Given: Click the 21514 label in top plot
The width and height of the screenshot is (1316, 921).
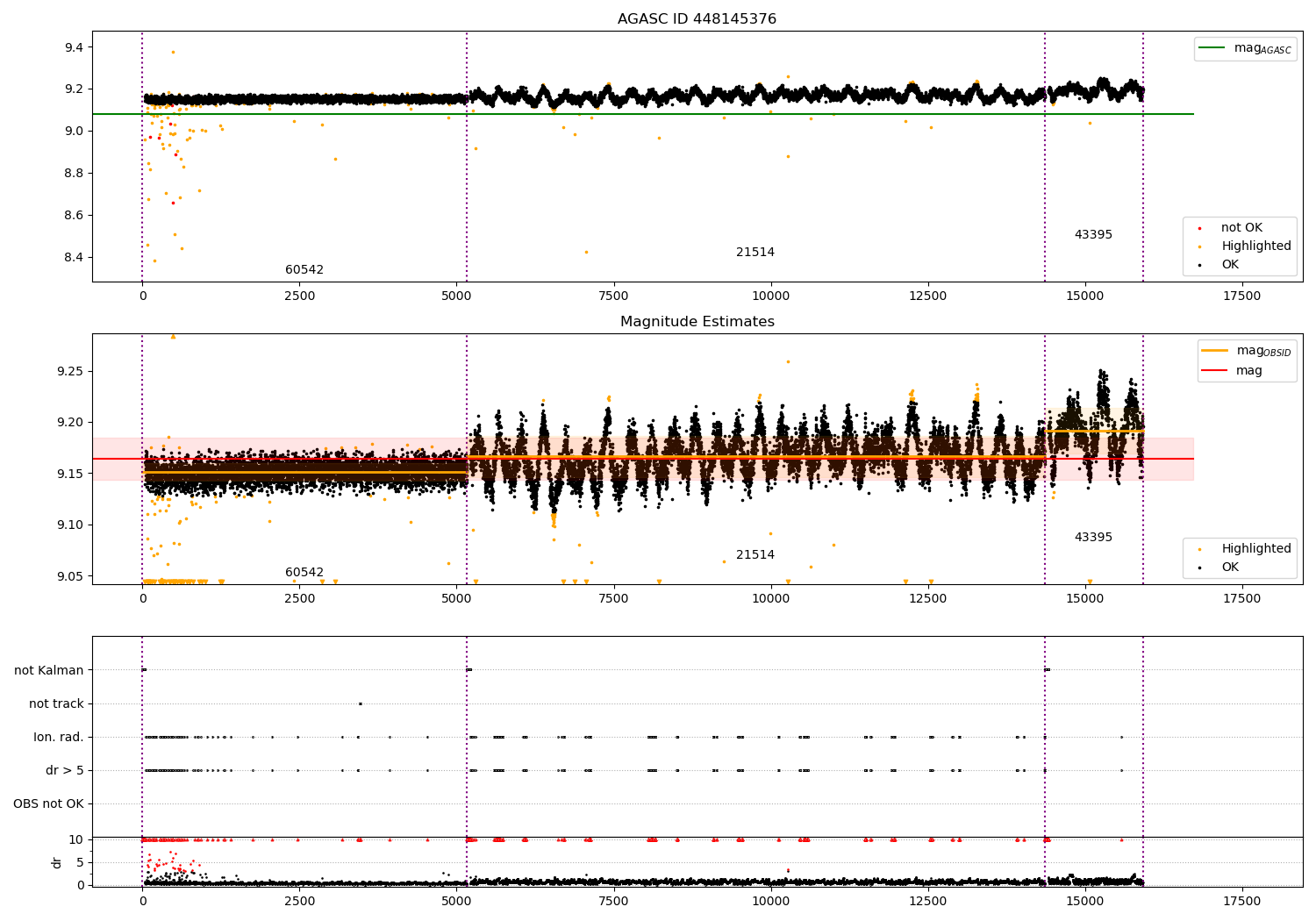Looking at the screenshot, I should tap(755, 252).
